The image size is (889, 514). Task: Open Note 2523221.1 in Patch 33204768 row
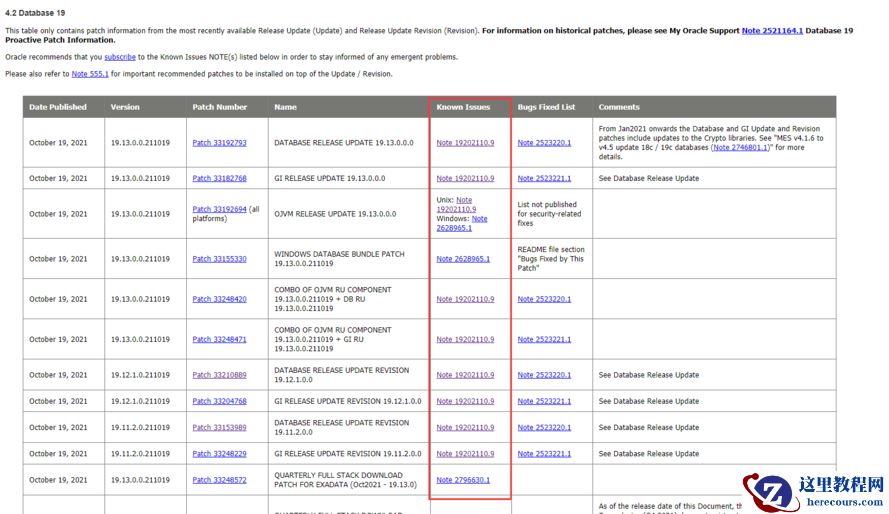coord(544,401)
